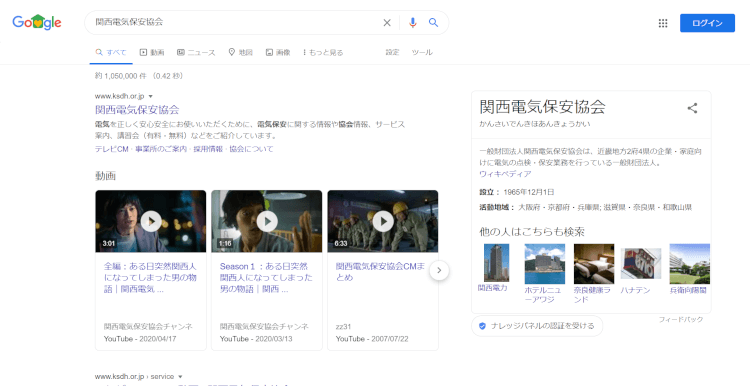Viewport: 750px width, 386px height.
Task: Click the 活動地域 label in knowledge panel
Action: (496, 207)
